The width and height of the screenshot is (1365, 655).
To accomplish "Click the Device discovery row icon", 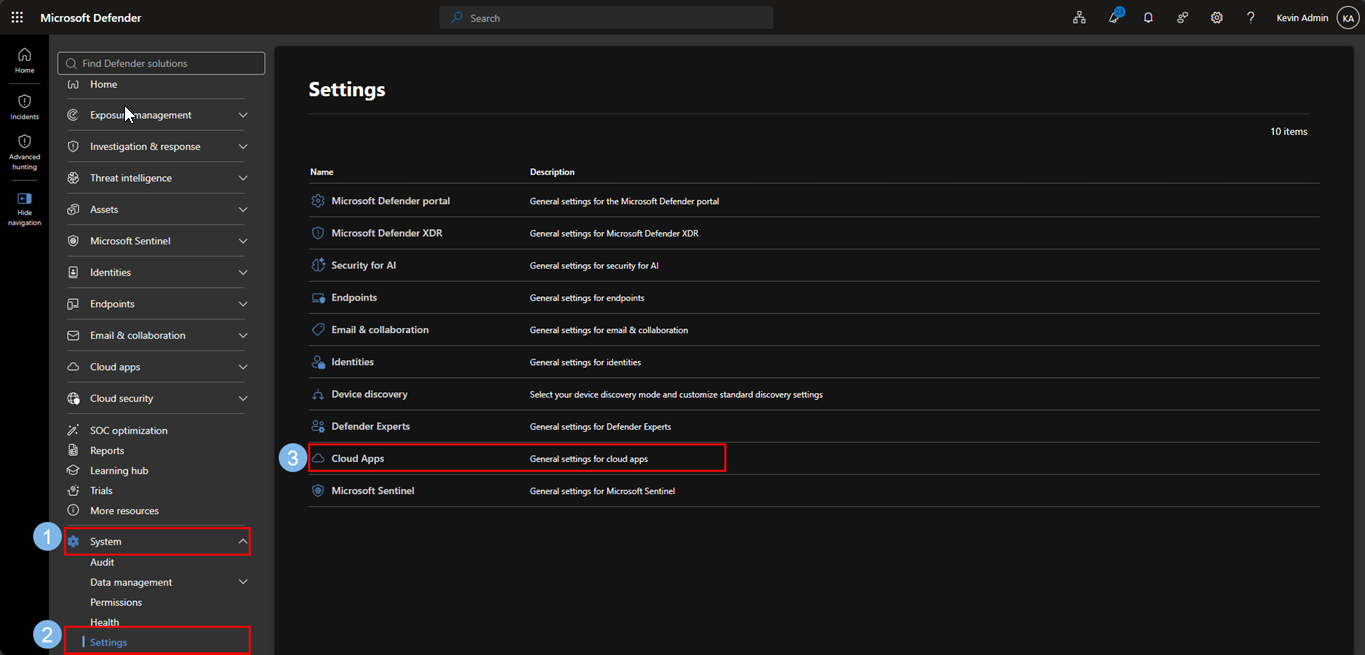I will click(318, 394).
